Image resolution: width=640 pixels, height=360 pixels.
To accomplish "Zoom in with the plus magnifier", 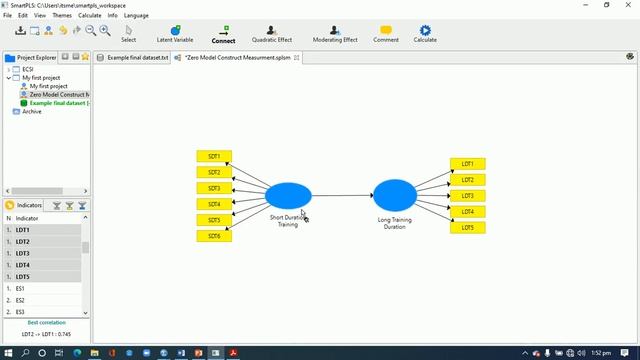I will (105, 31).
